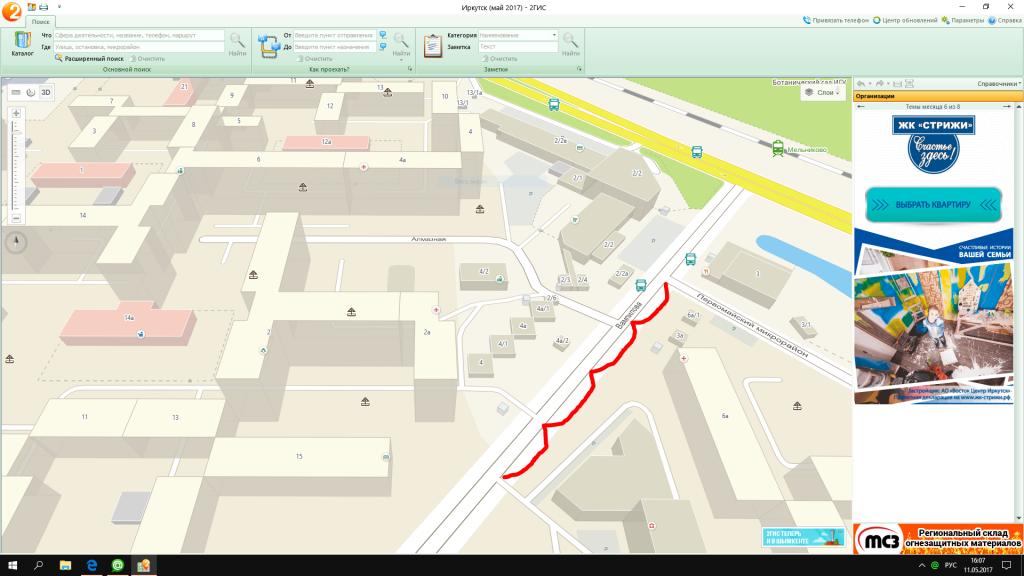The width and height of the screenshot is (1024, 576).
Task: Open the Категория combo box
Action: tap(518, 35)
